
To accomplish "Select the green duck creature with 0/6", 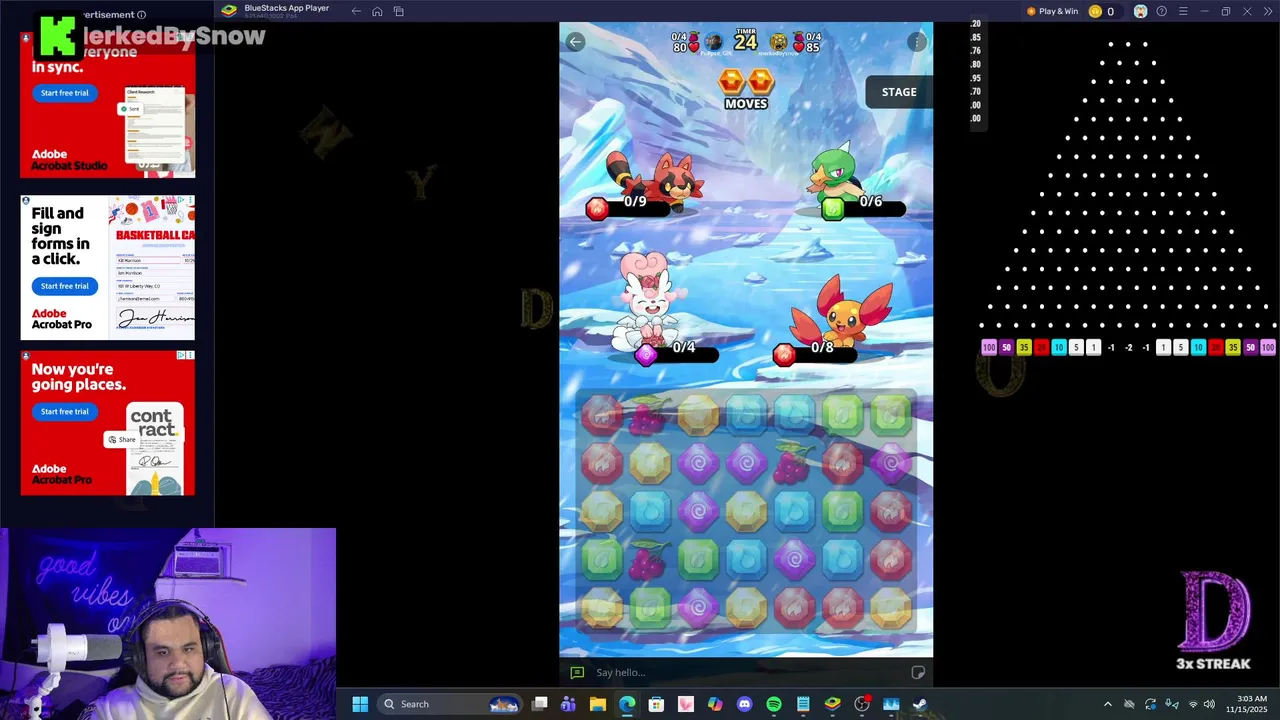I will (838, 172).
